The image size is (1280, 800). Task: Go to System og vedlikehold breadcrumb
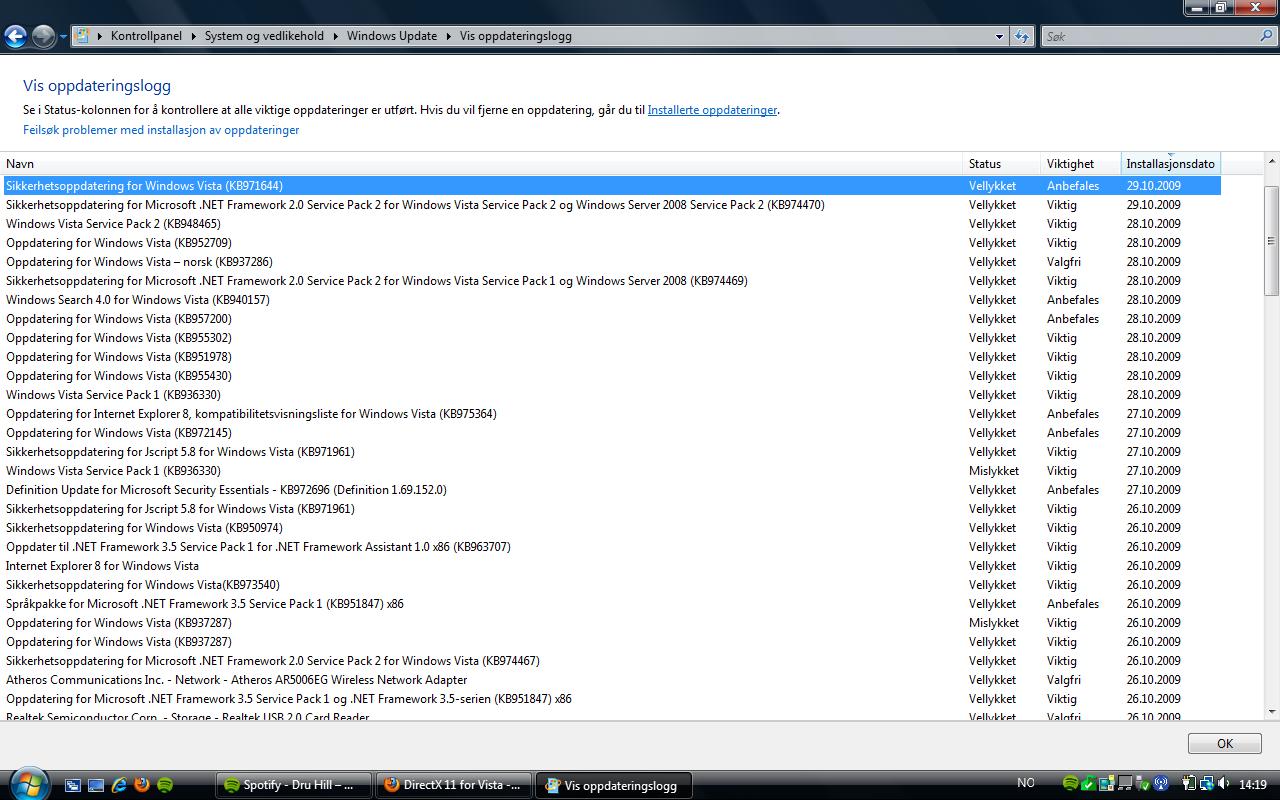(x=264, y=36)
